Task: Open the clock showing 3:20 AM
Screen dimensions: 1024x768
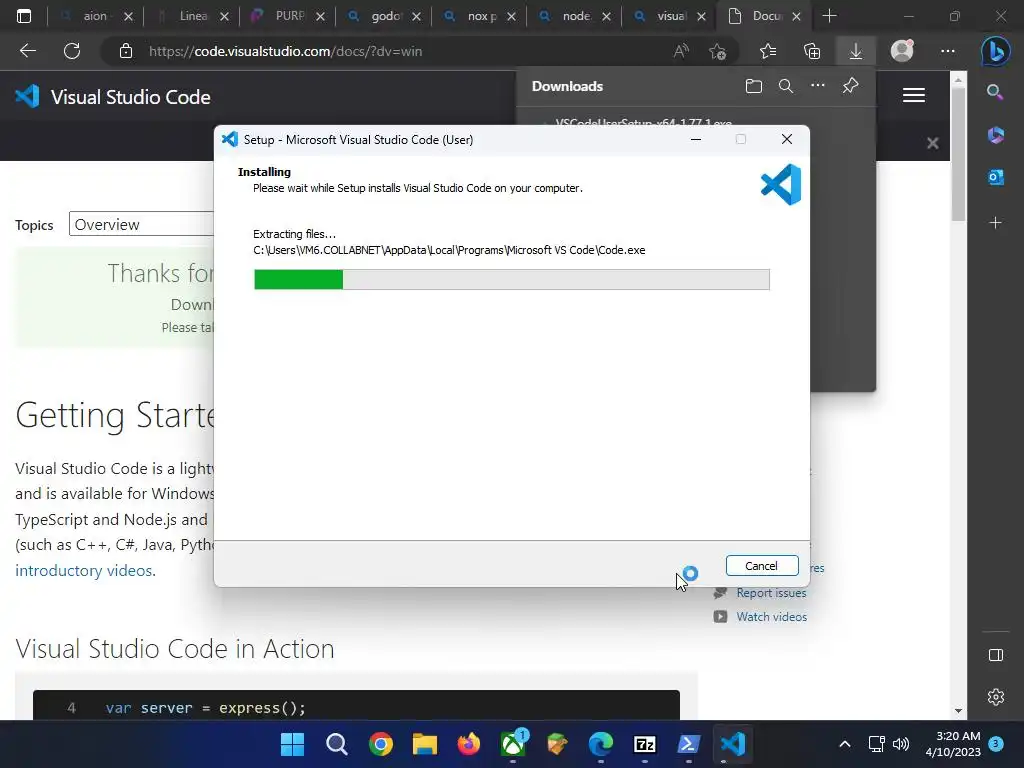Action: pos(953,744)
